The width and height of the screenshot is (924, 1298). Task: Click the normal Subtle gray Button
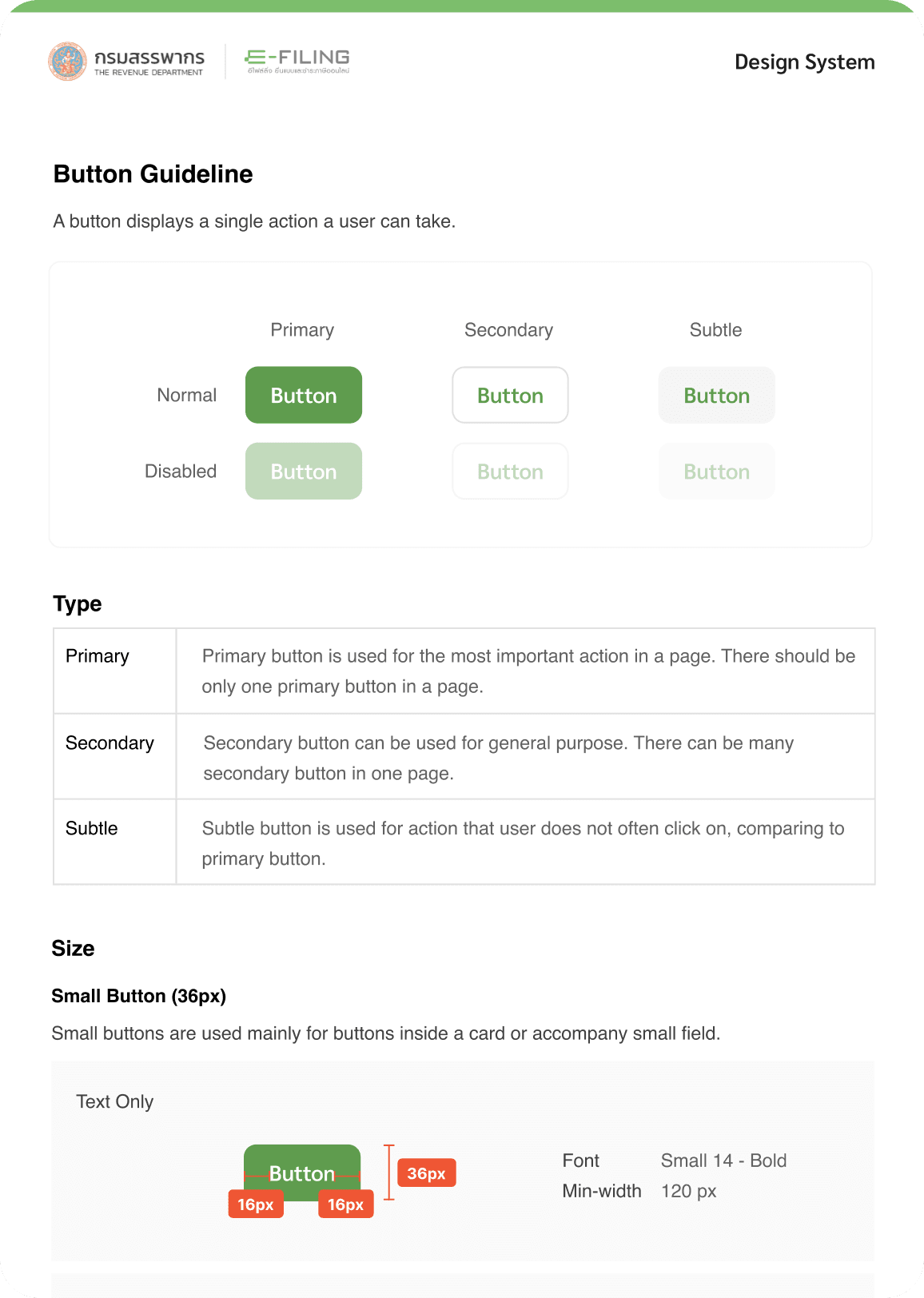click(717, 395)
